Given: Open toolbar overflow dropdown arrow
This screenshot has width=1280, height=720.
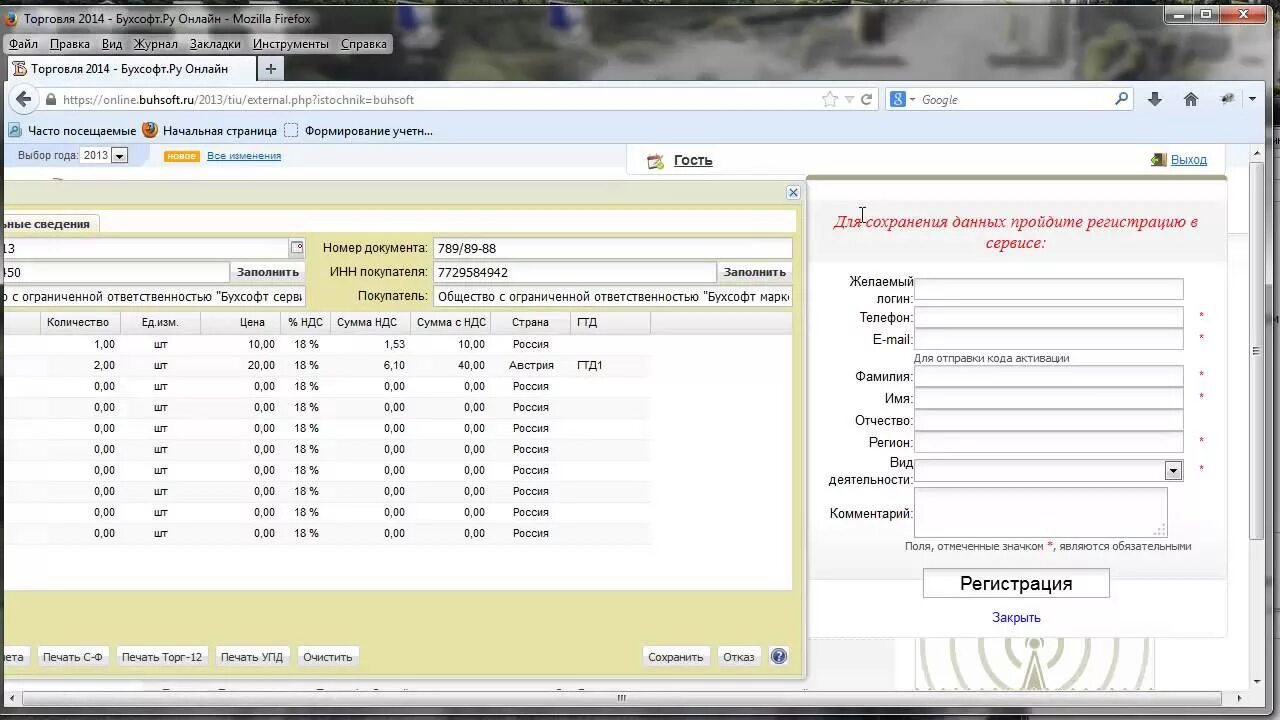Looking at the screenshot, I should pos(1253,99).
